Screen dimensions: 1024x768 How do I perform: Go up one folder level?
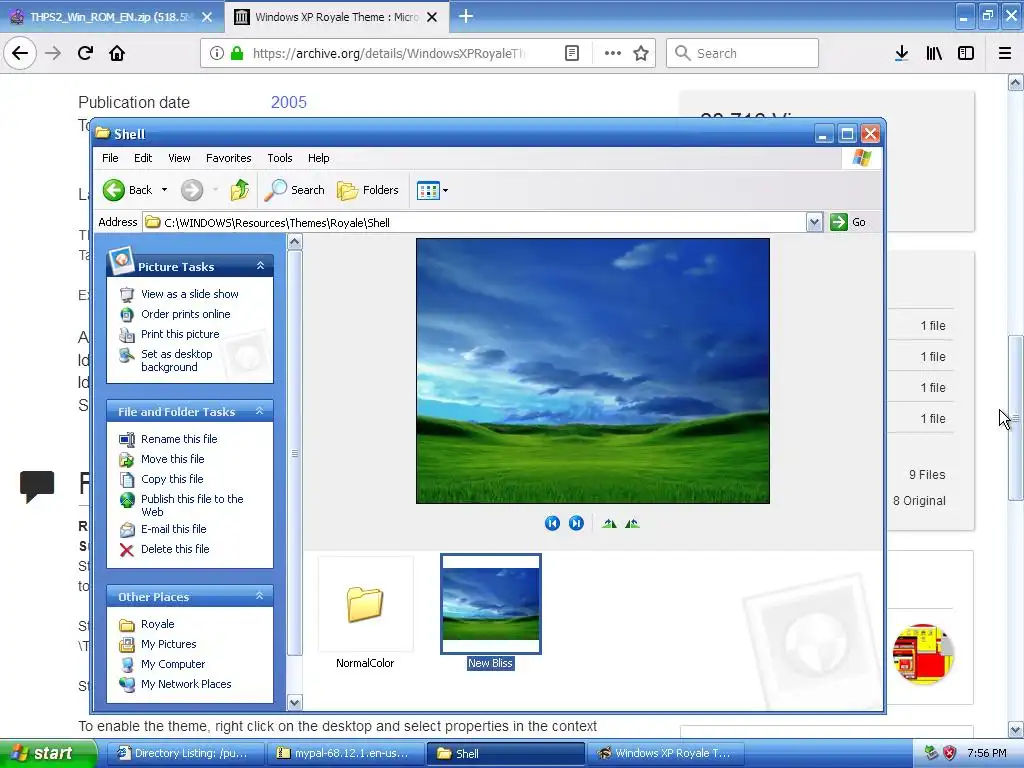tap(240, 190)
